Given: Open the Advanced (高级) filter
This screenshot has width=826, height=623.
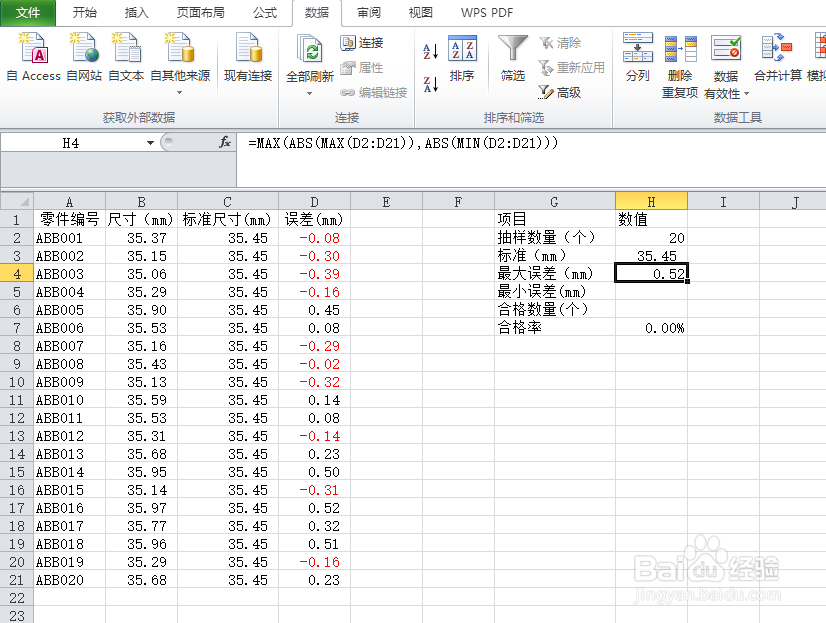Looking at the screenshot, I should point(559,93).
